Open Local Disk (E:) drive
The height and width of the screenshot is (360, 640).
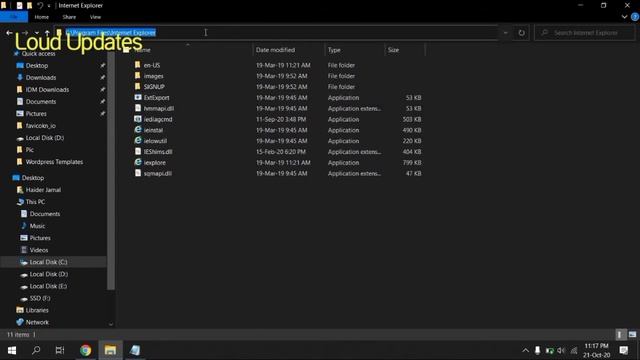pyautogui.click(x=48, y=286)
